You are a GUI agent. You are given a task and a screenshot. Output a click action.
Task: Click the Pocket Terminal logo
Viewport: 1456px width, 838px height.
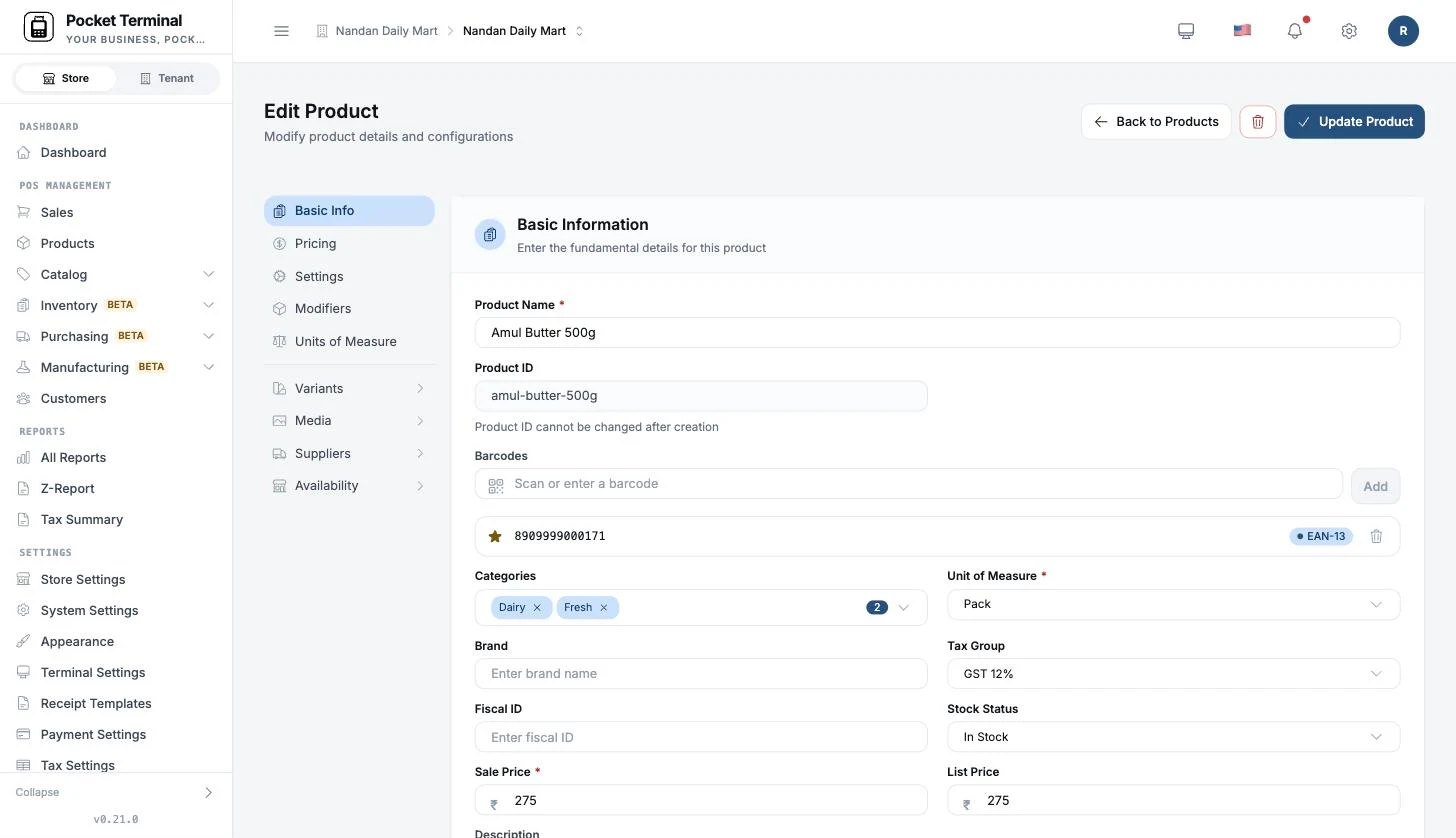coord(38,27)
